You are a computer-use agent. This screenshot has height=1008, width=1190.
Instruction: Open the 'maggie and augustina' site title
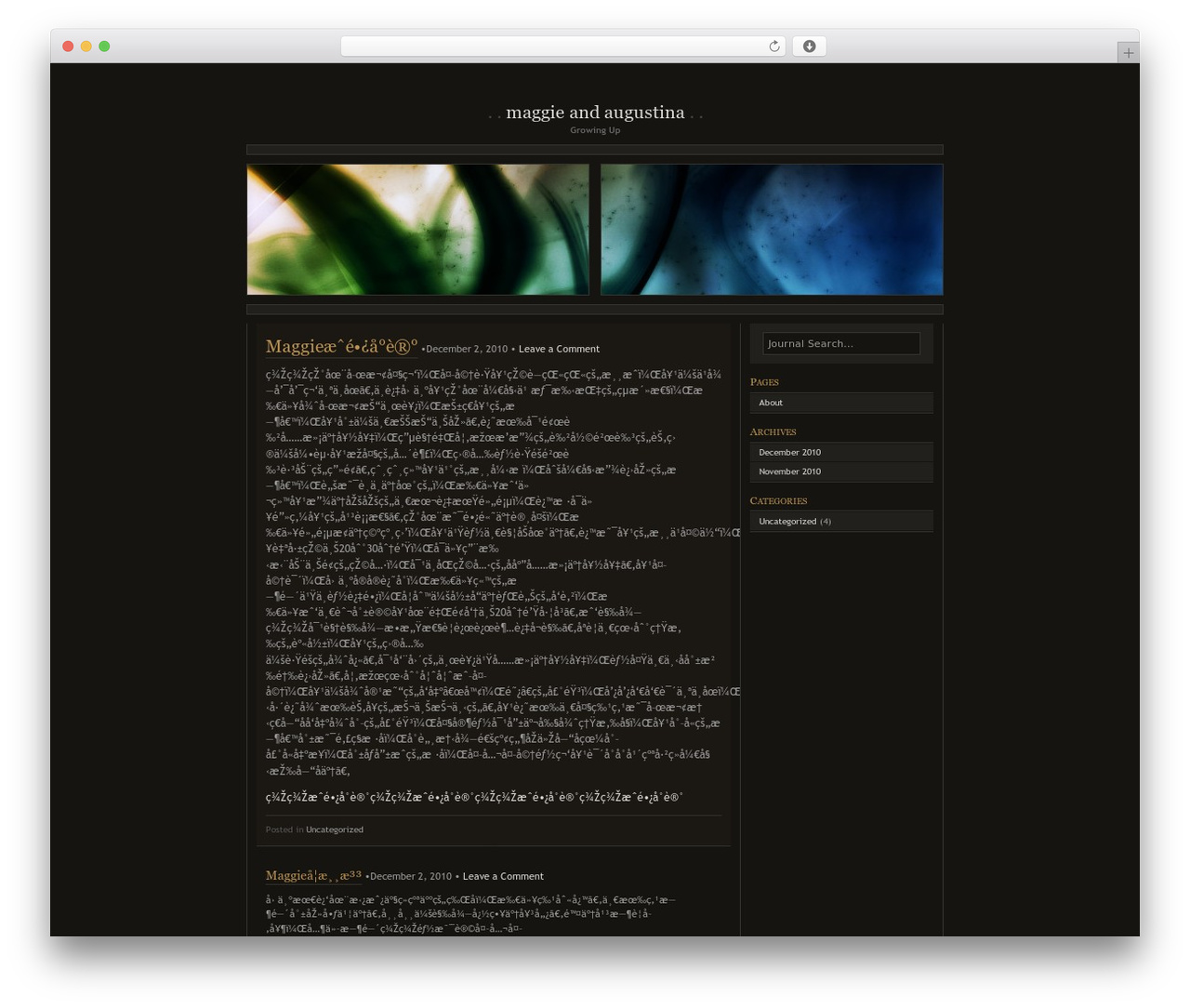pos(595,113)
